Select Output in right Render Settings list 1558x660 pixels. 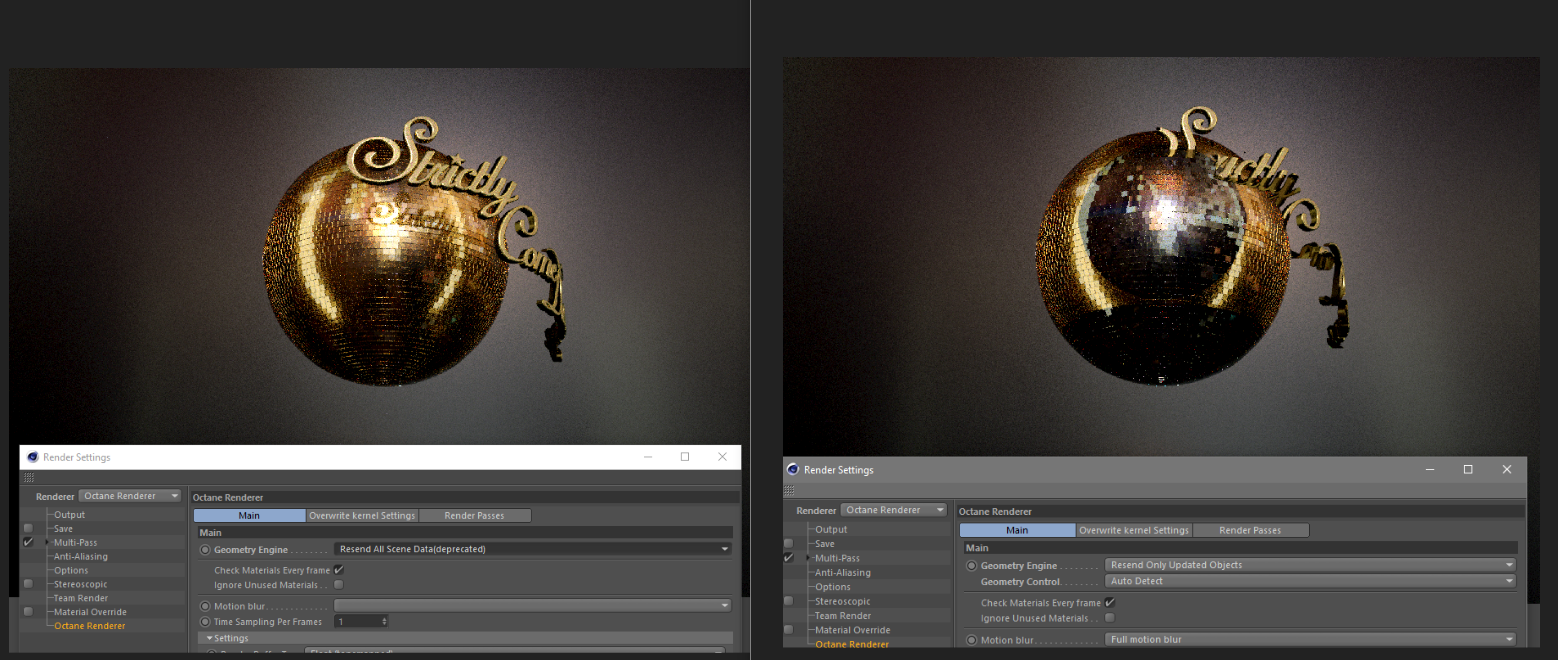(831, 529)
